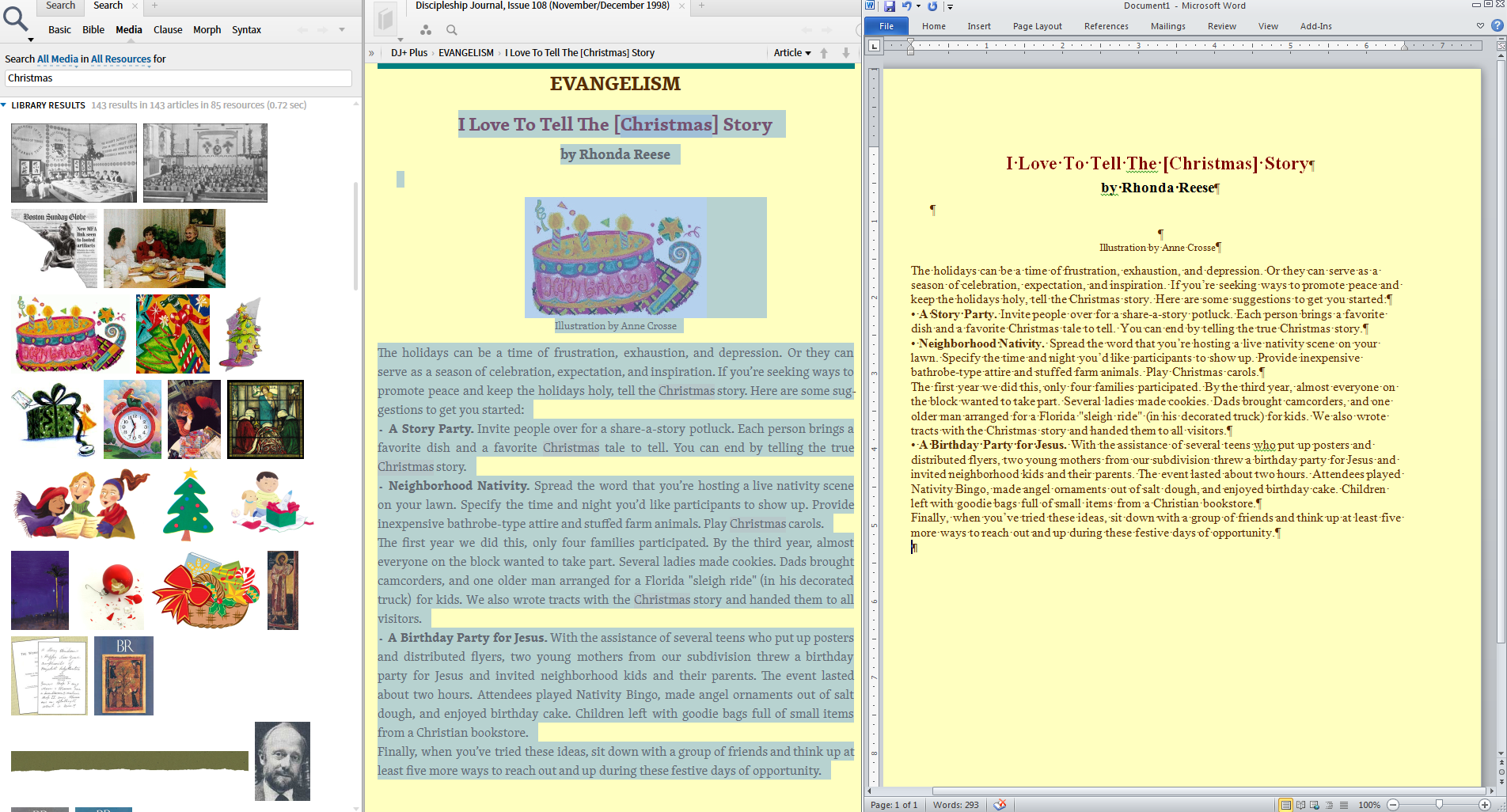
Task: Switch to Full Screen Reading view
Action: pos(1300,805)
